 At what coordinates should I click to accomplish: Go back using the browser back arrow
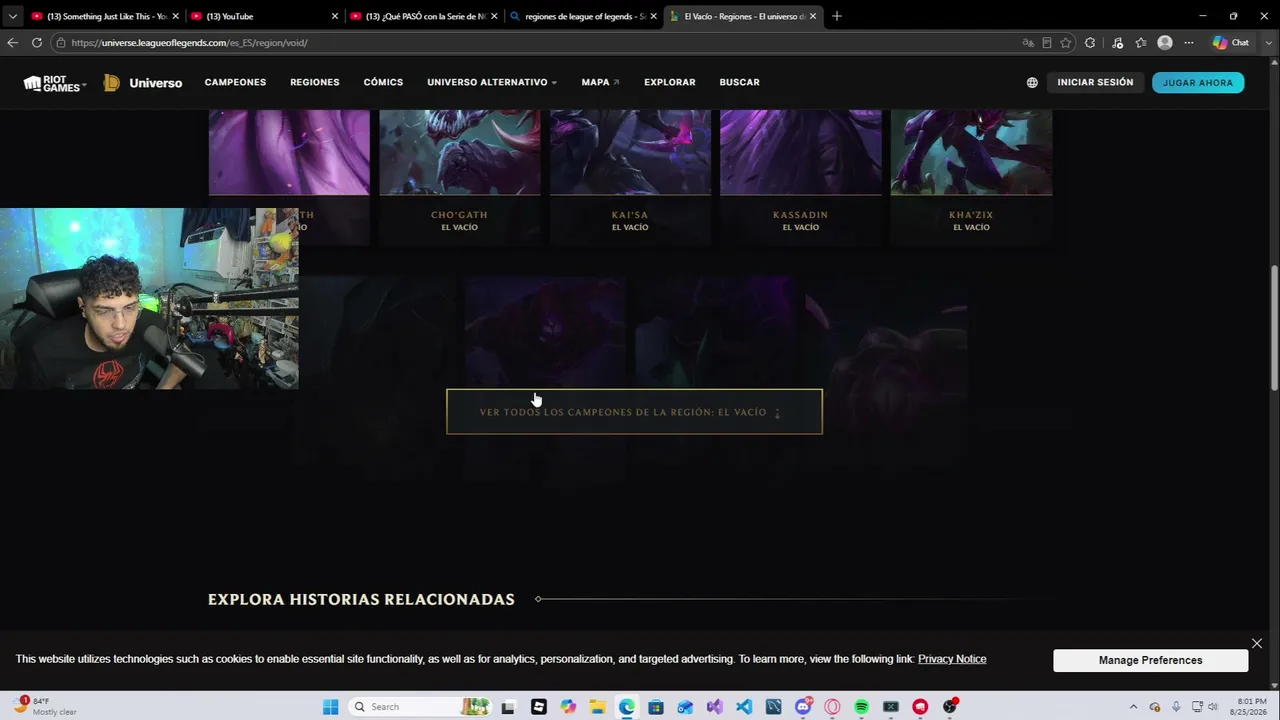(12, 43)
